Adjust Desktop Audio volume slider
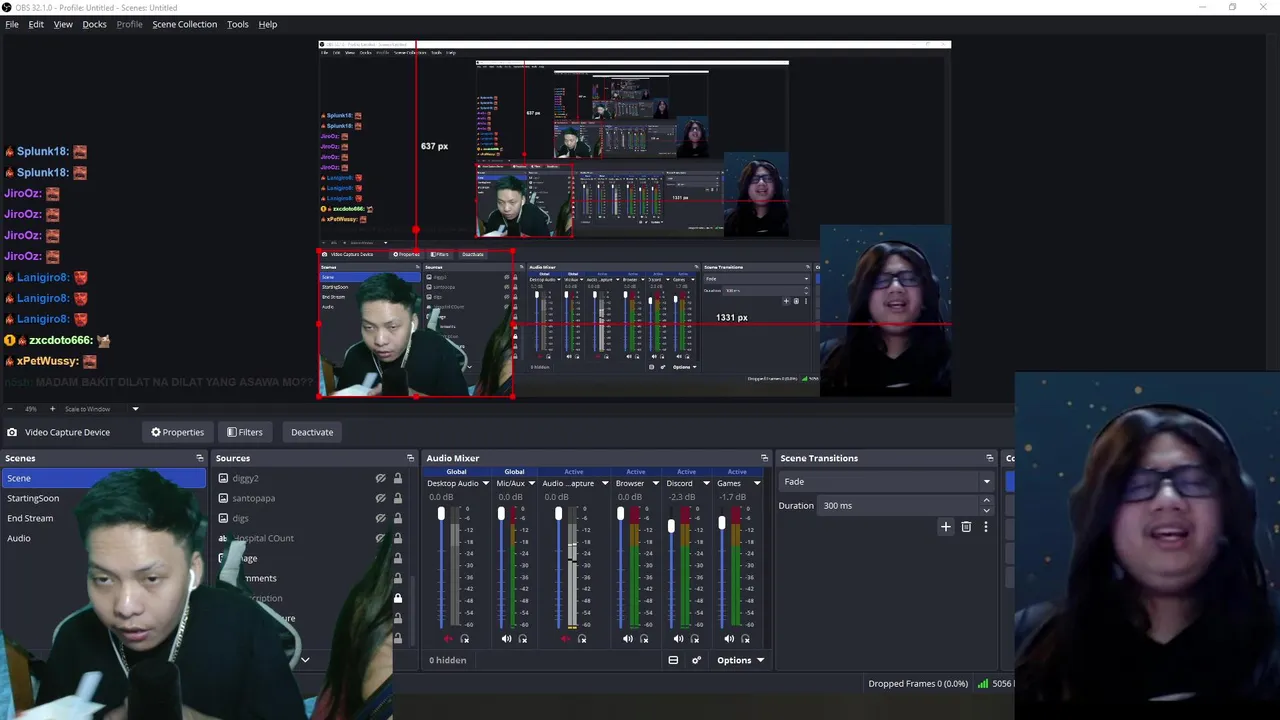Screen dimensions: 1280x720 [441, 514]
